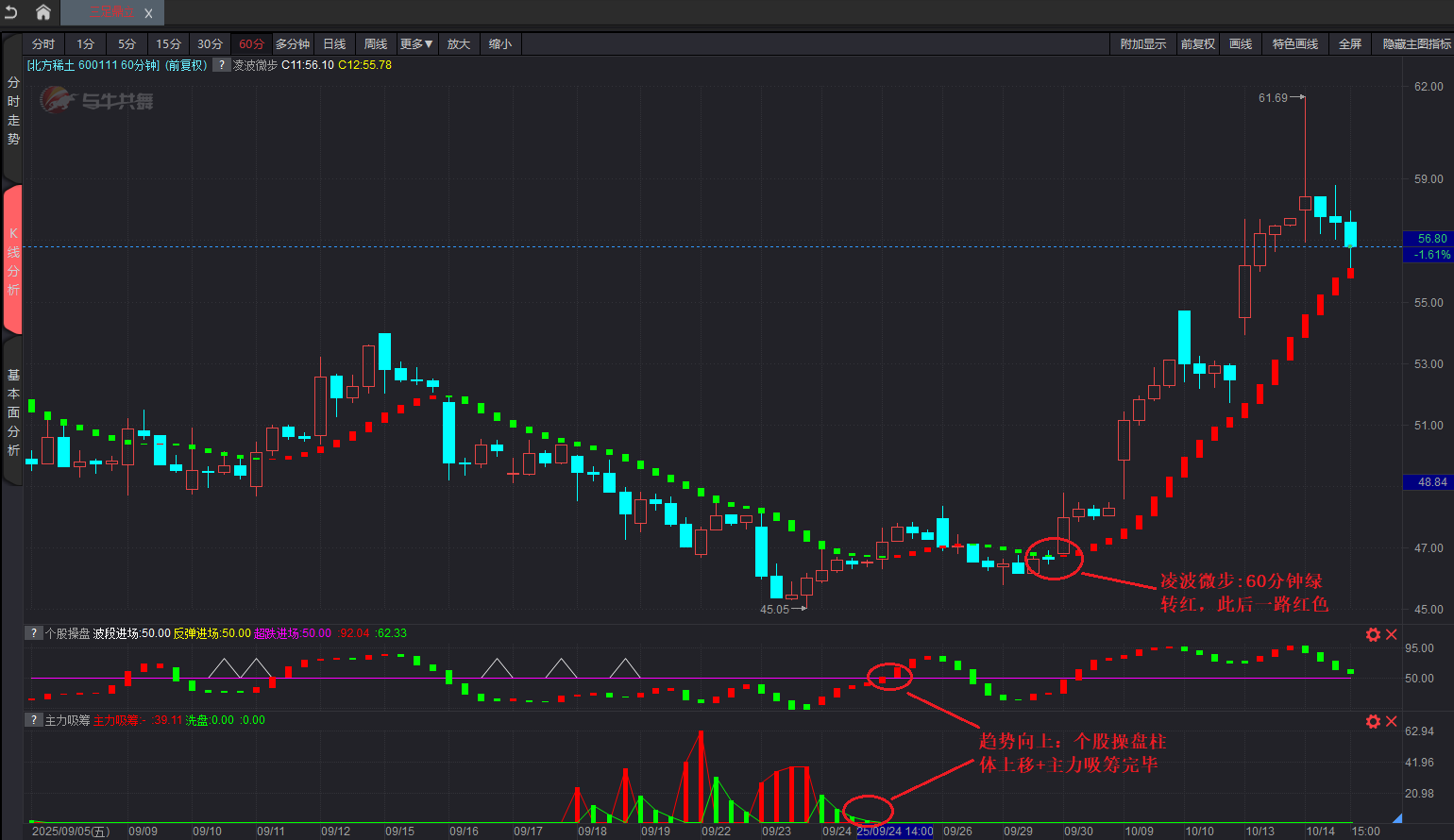Viewport: 1454px width, 840px height.
Task: Open the 附加显示 options menu
Action: point(1142,44)
